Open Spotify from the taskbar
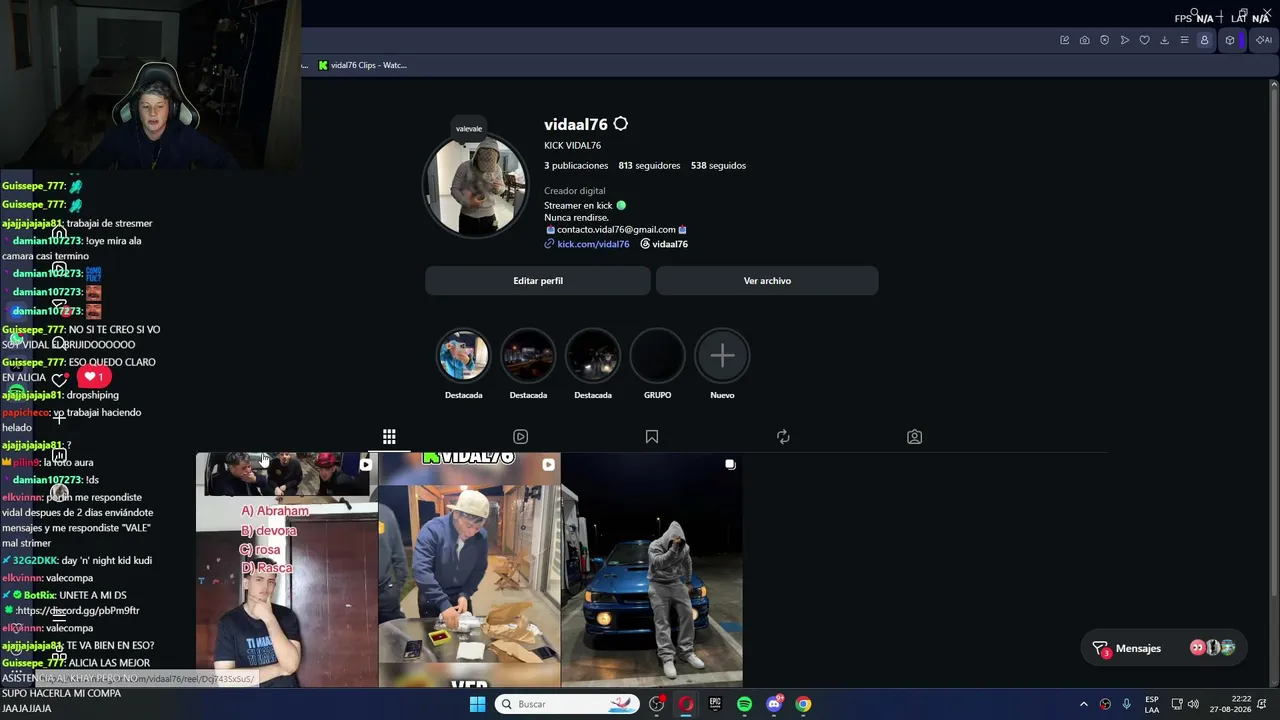Image resolution: width=1280 pixels, height=720 pixels. [744, 704]
